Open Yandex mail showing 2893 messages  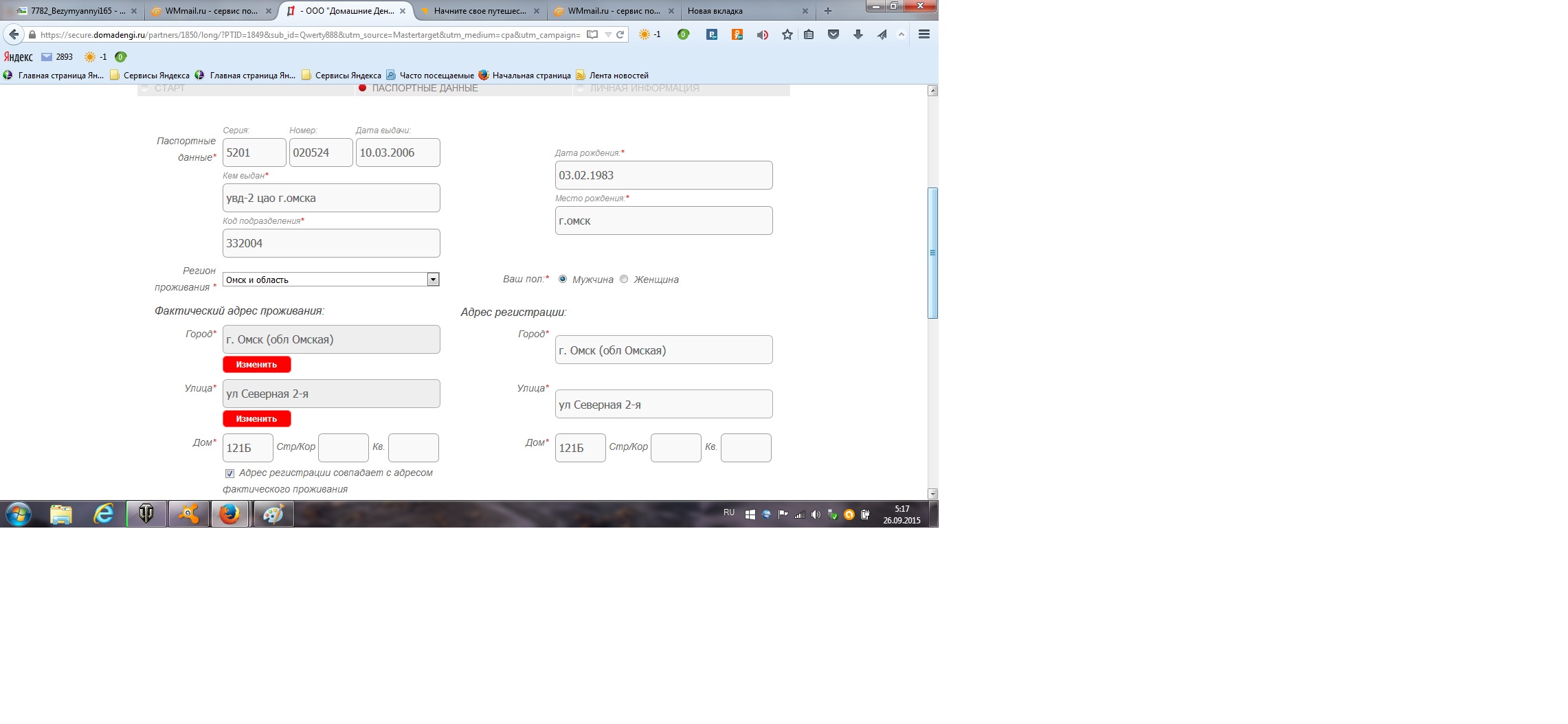(57, 57)
